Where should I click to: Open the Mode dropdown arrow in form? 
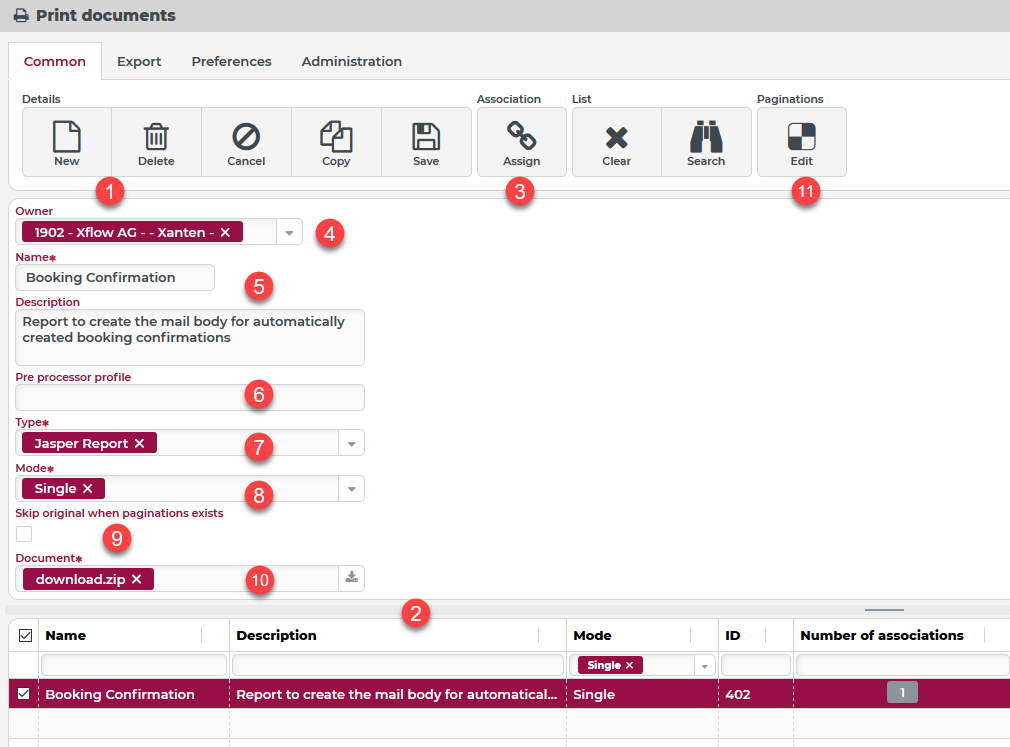pos(352,489)
